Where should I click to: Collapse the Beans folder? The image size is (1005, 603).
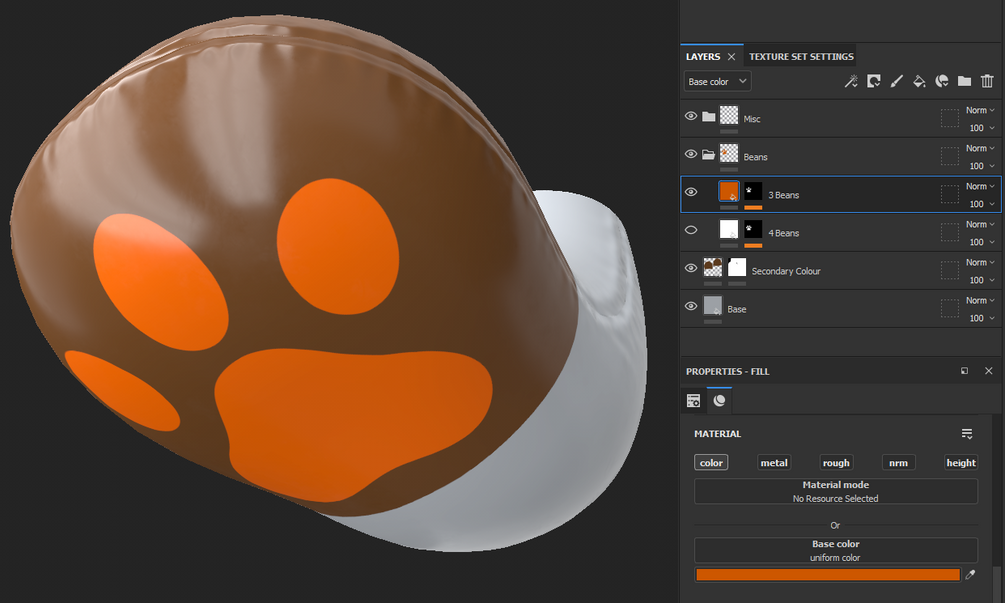[708, 154]
